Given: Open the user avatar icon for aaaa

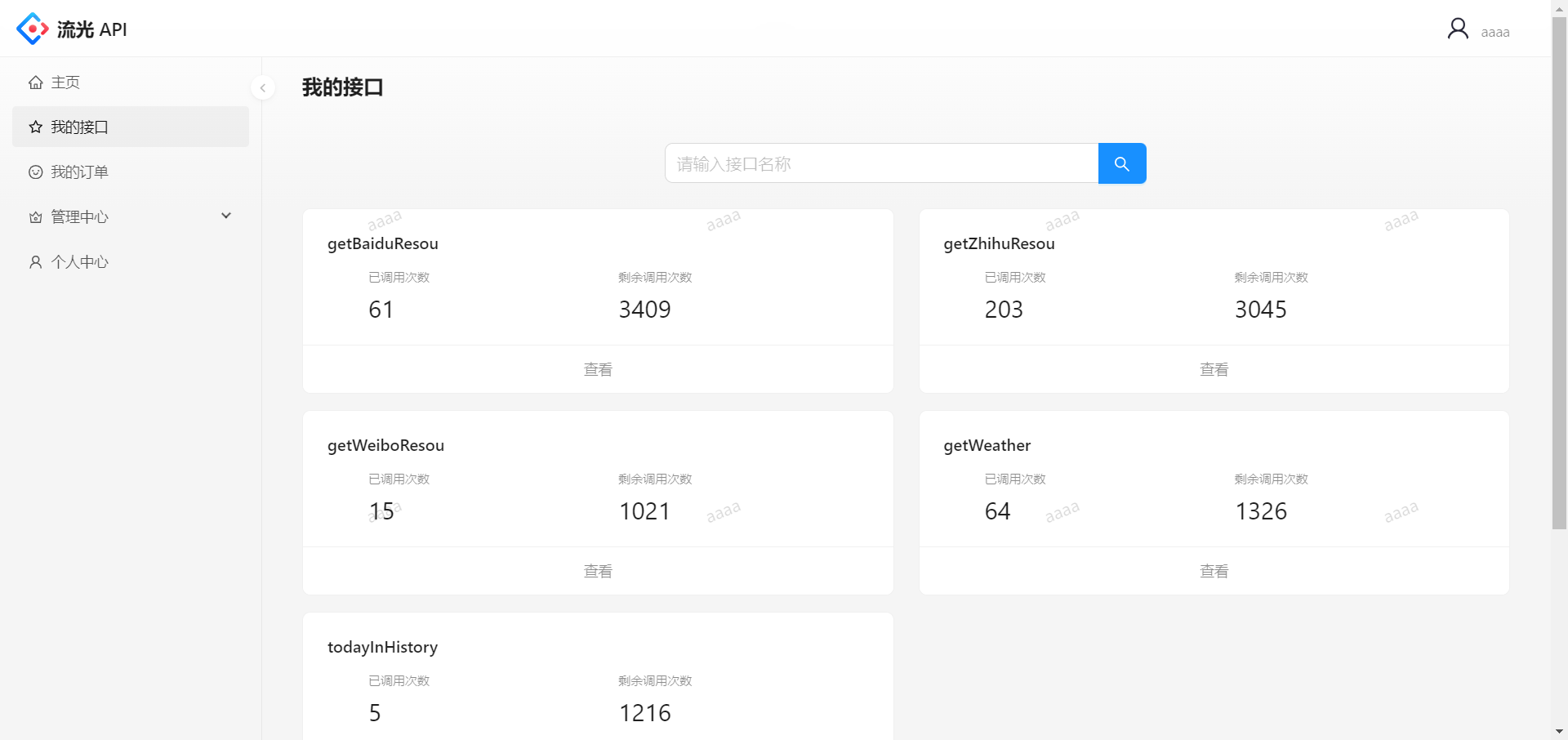Looking at the screenshot, I should tap(1458, 29).
